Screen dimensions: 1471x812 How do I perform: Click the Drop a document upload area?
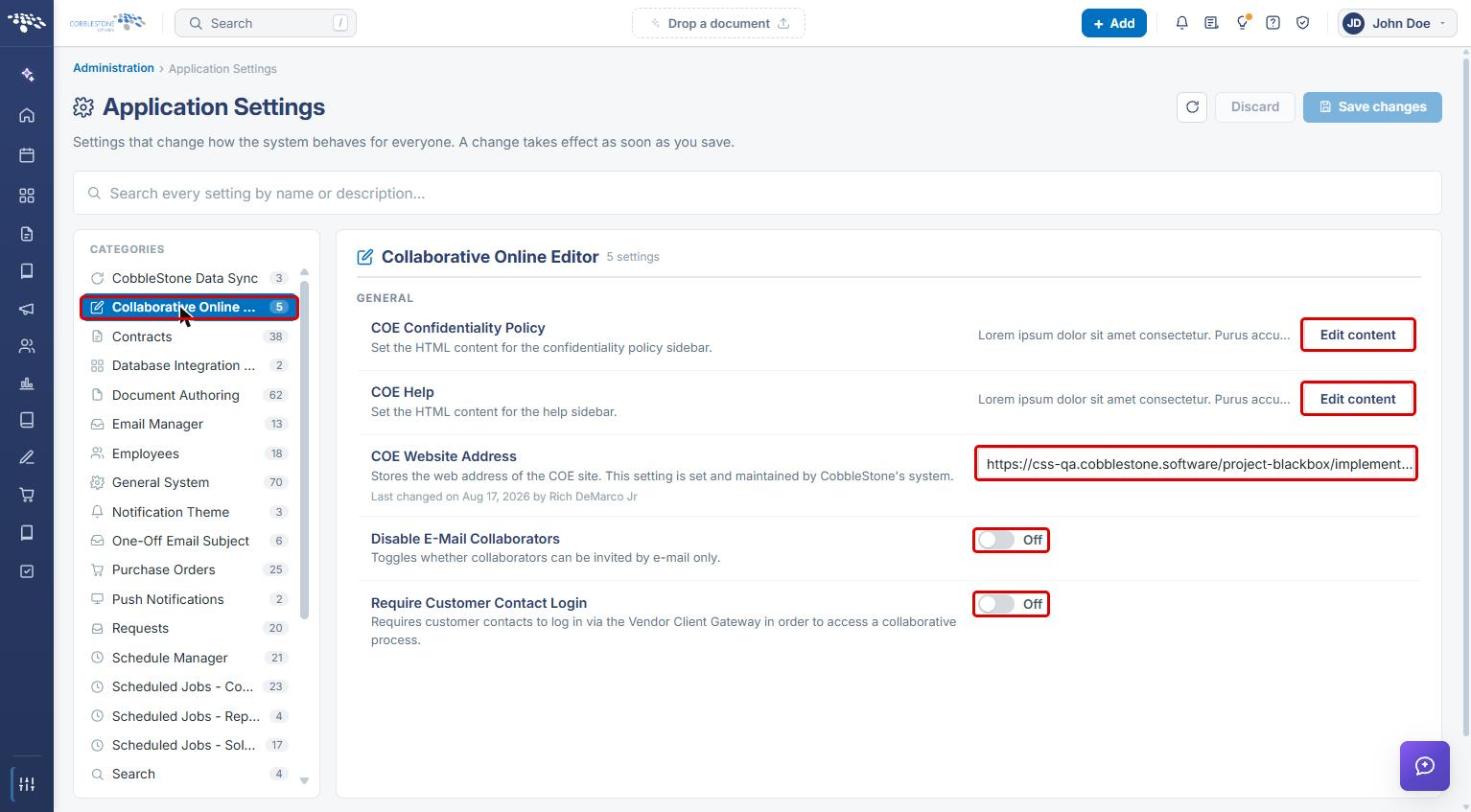pos(718,23)
